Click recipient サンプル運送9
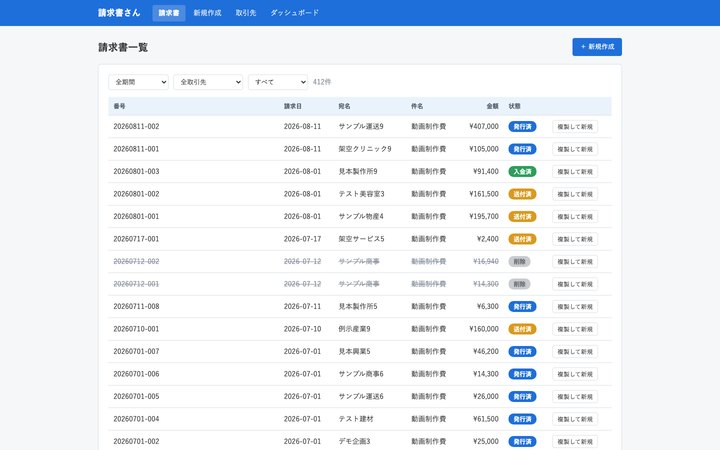 (x=361, y=126)
